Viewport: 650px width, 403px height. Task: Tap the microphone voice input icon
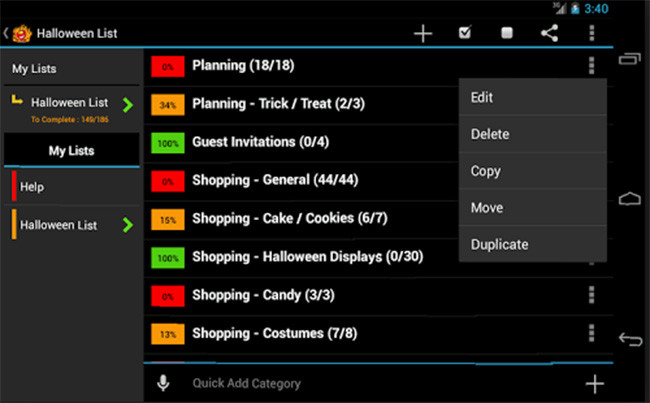[x=163, y=383]
